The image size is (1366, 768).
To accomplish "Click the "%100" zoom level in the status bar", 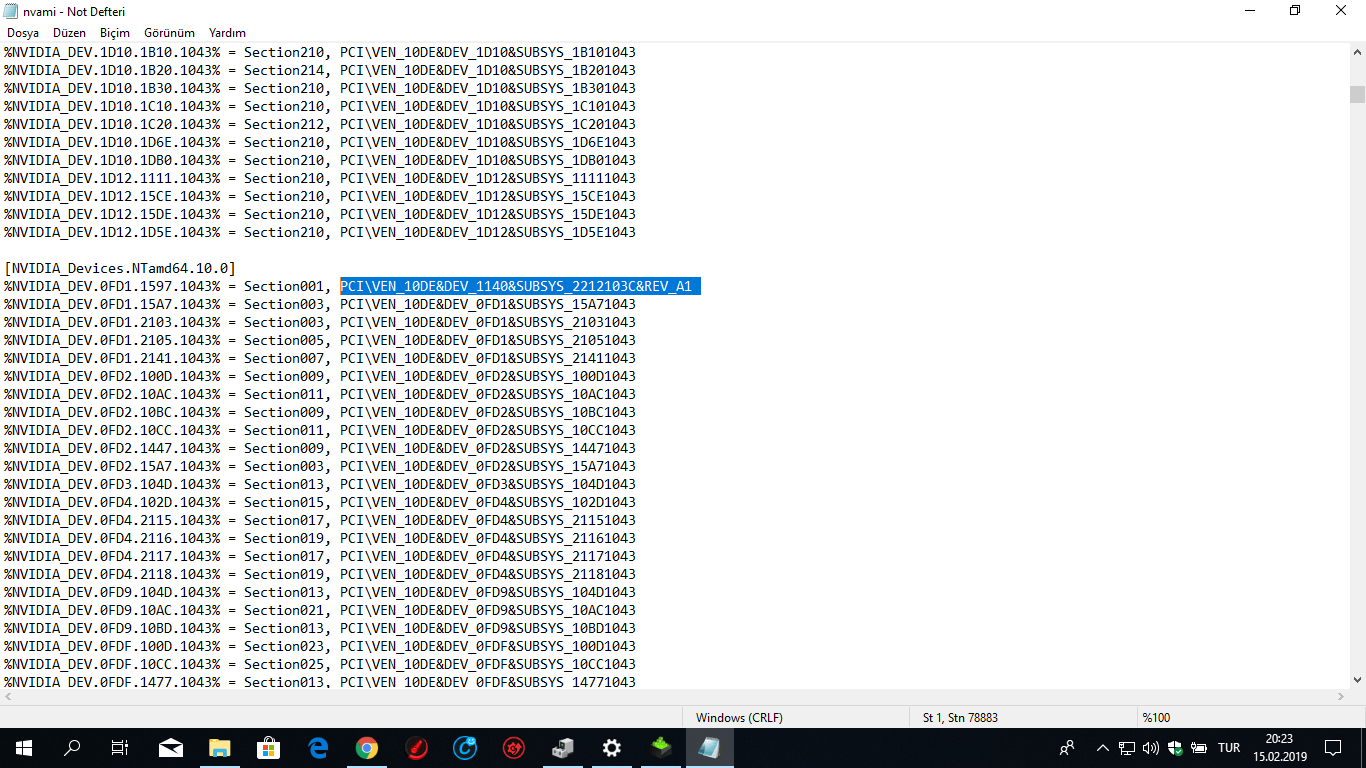I will pos(1156,717).
